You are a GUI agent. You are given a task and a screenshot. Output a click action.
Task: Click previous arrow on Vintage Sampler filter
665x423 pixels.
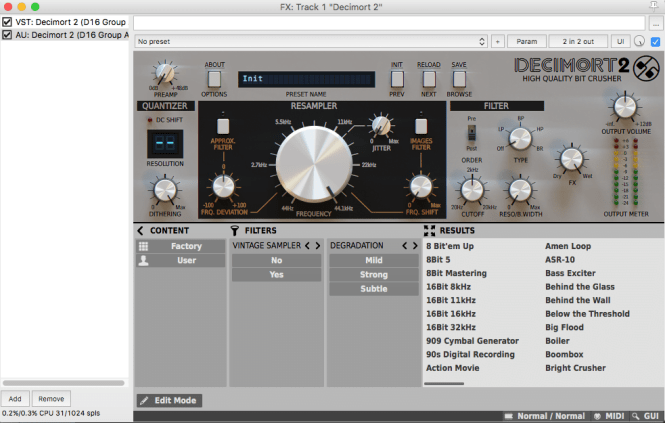pos(307,246)
